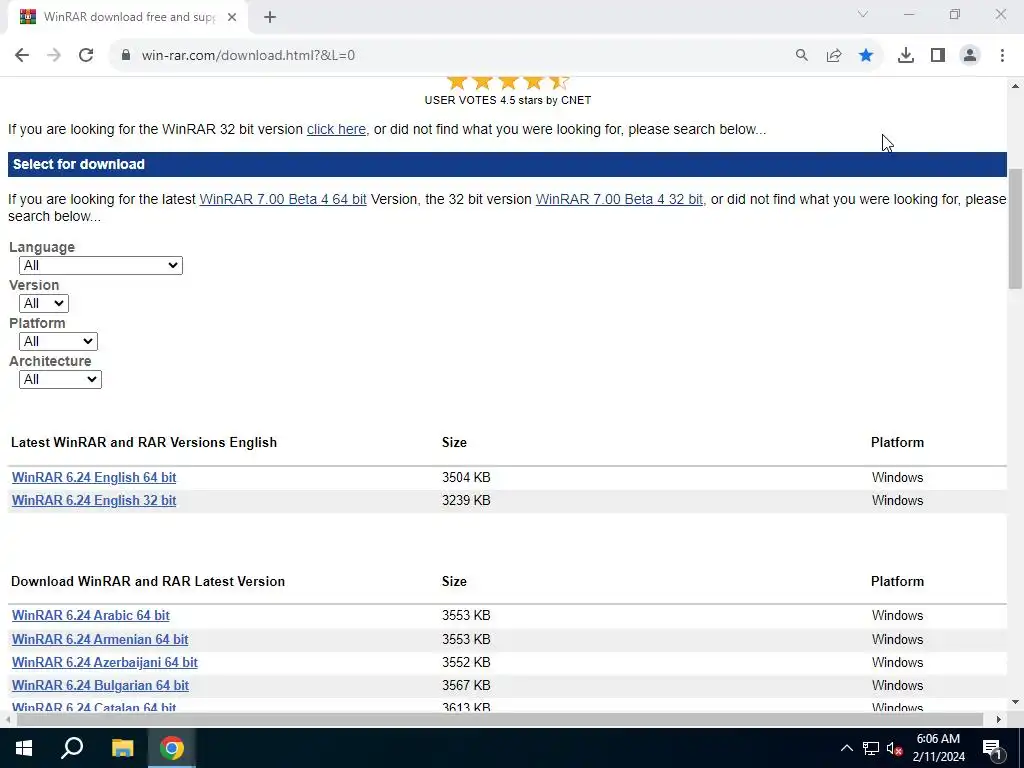Open the Language dropdown

101,265
